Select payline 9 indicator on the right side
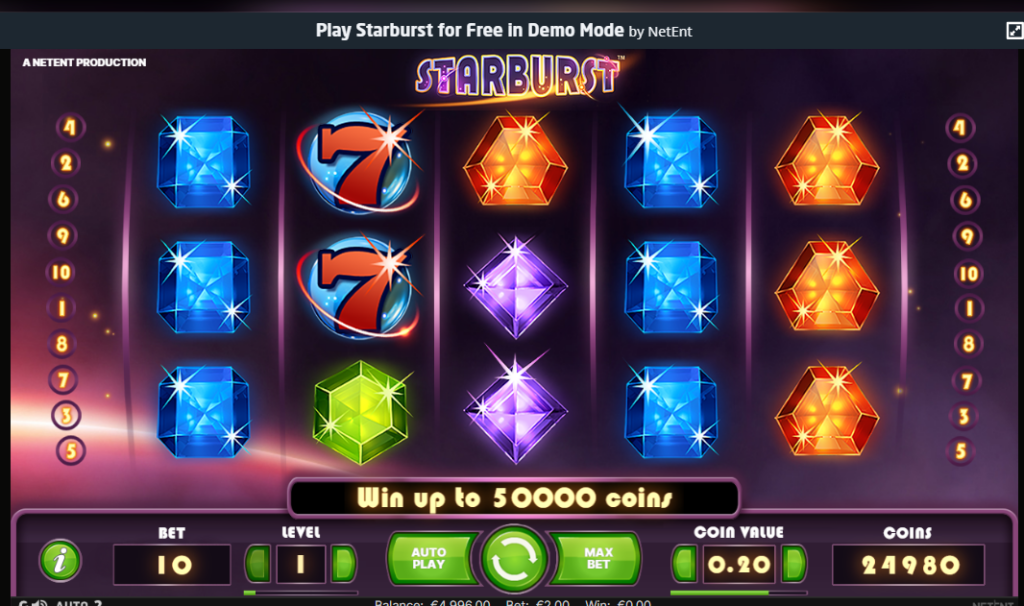Image resolution: width=1024 pixels, height=606 pixels. (967, 236)
